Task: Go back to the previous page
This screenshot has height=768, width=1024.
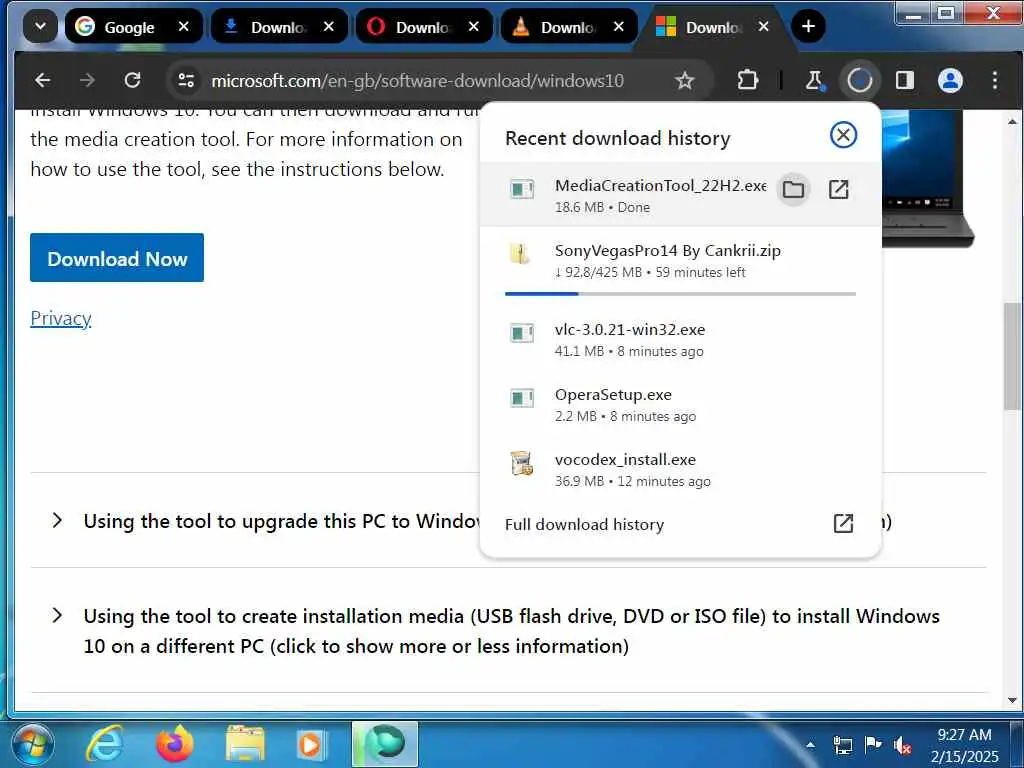Action: click(43, 80)
